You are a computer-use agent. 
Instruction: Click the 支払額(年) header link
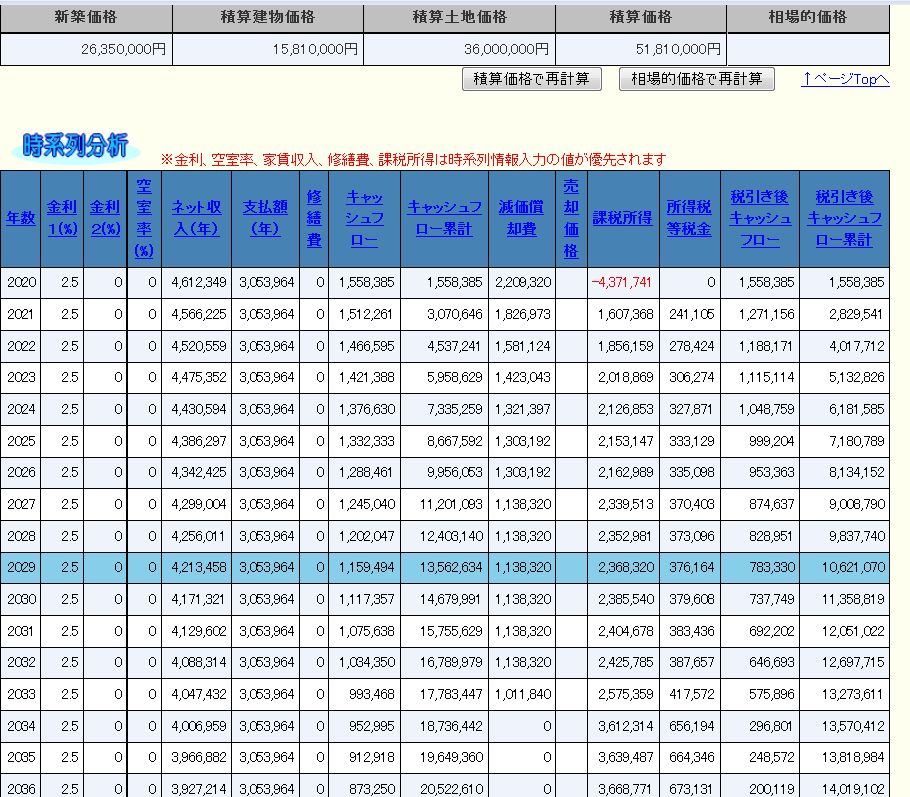click(265, 218)
